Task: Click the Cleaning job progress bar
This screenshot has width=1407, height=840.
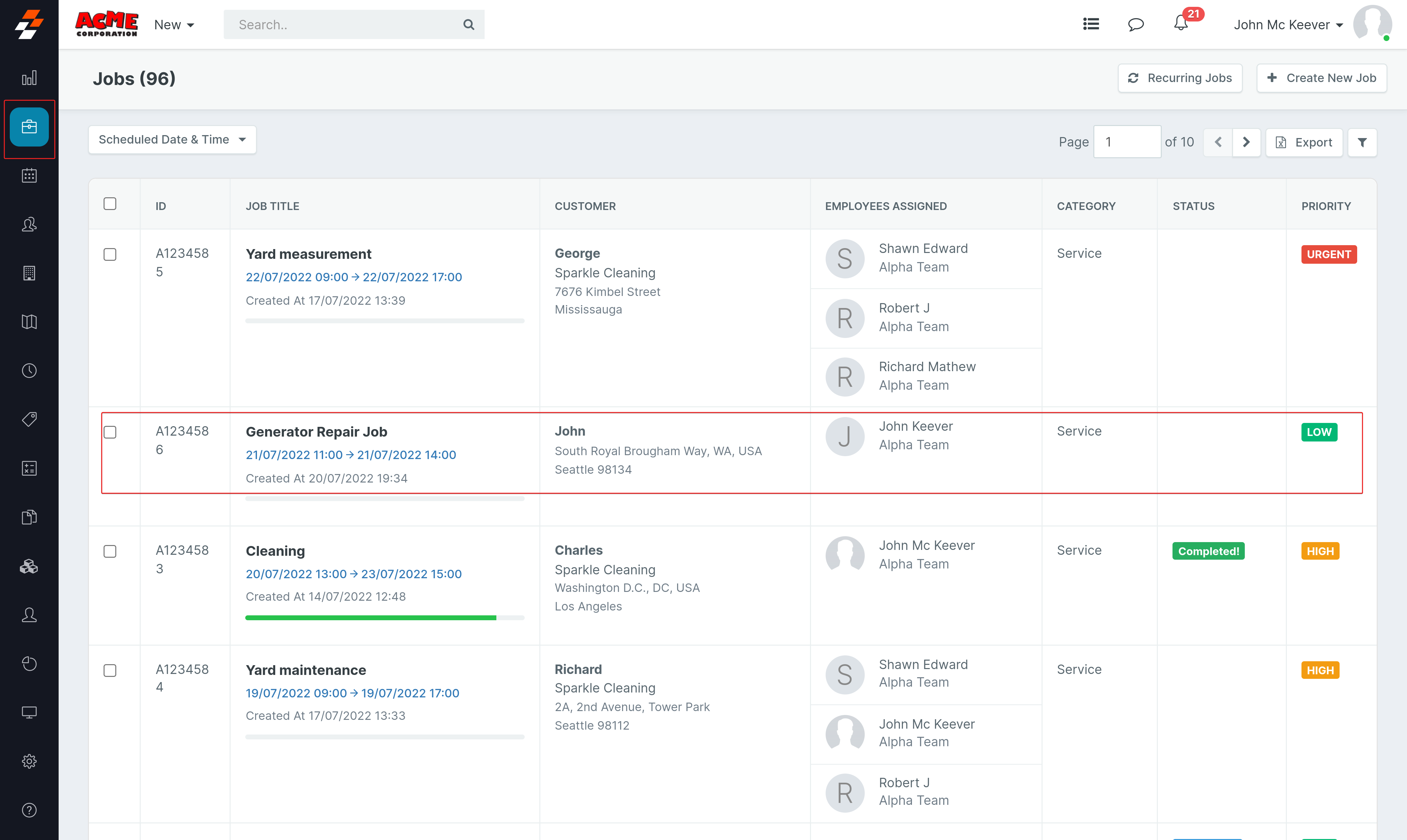Action: click(x=384, y=618)
